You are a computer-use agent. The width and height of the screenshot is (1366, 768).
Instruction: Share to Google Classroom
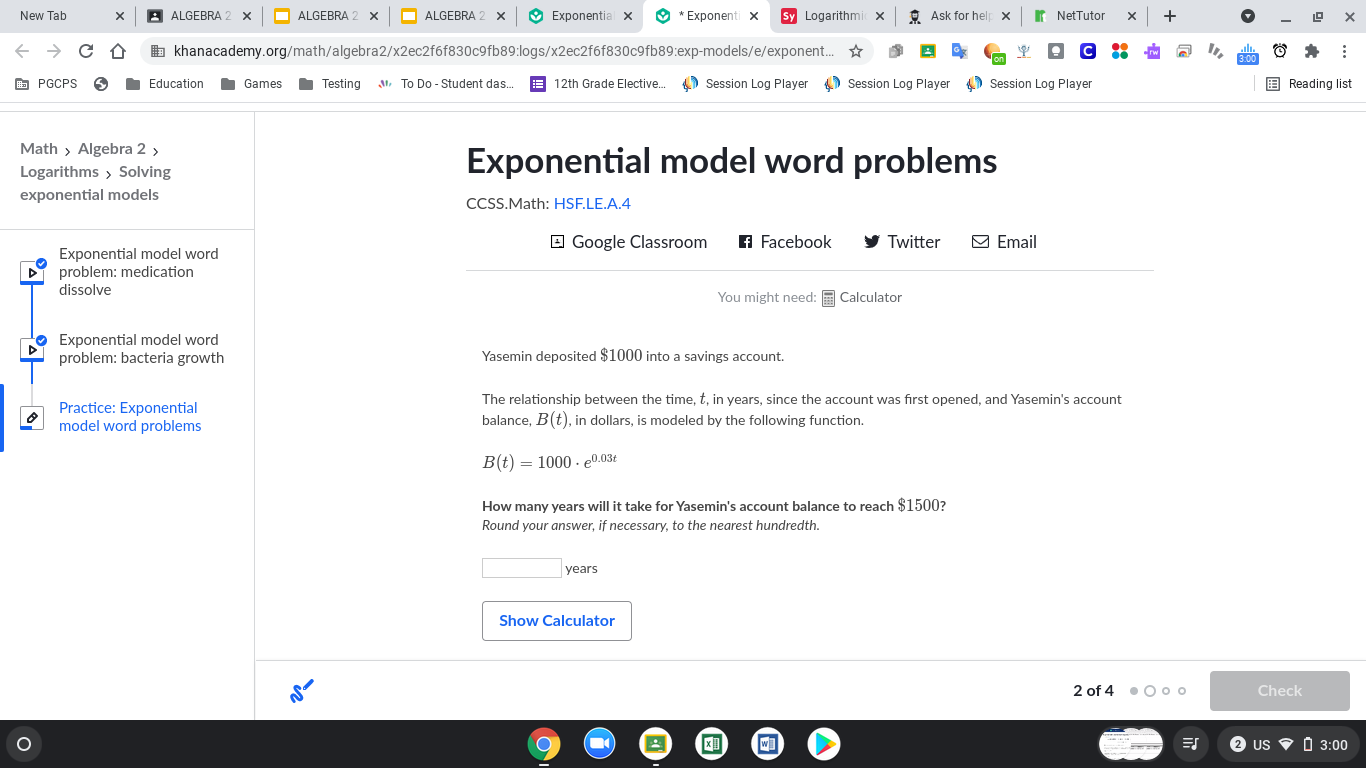point(629,242)
